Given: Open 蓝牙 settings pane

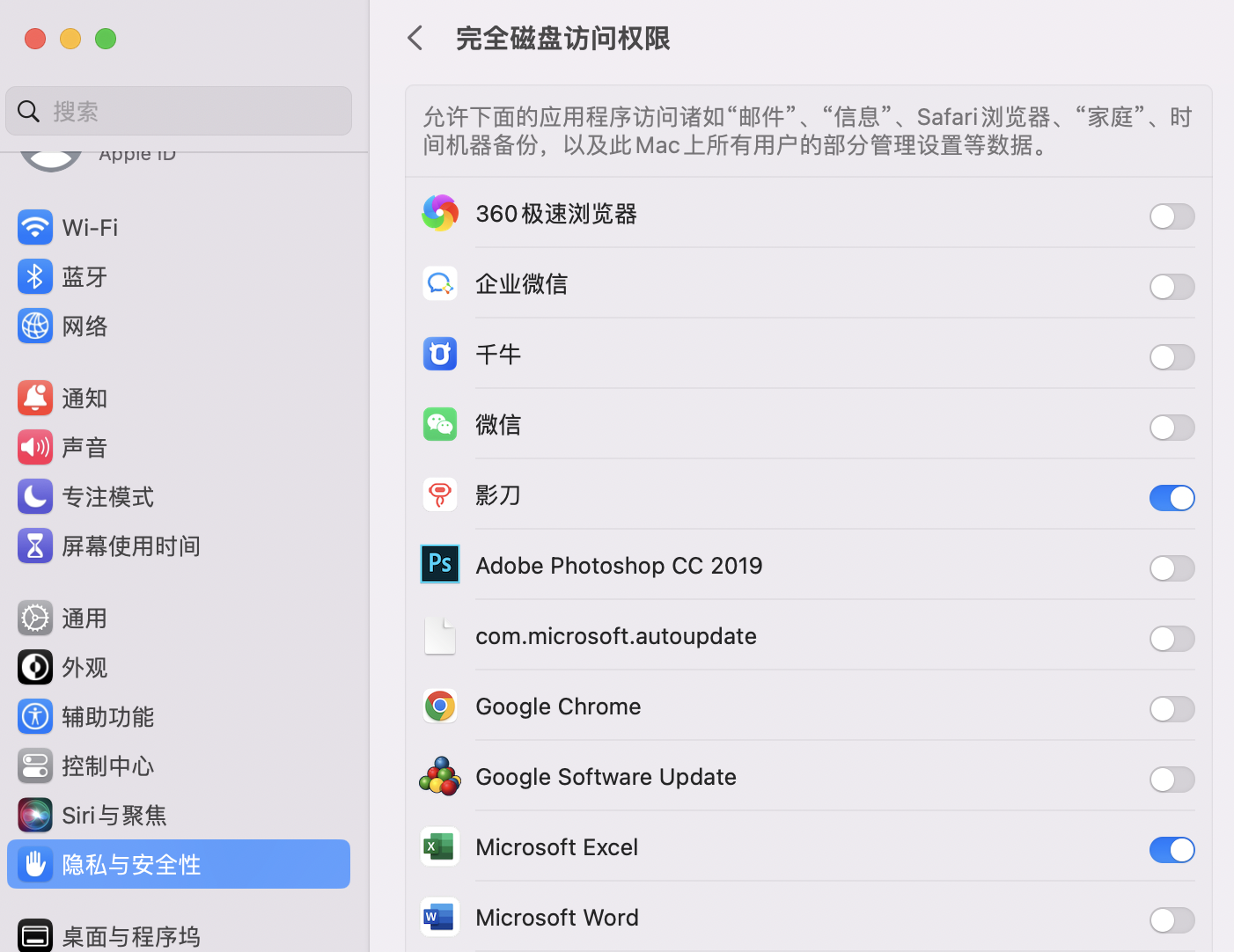Looking at the screenshot, I should 179,277.
